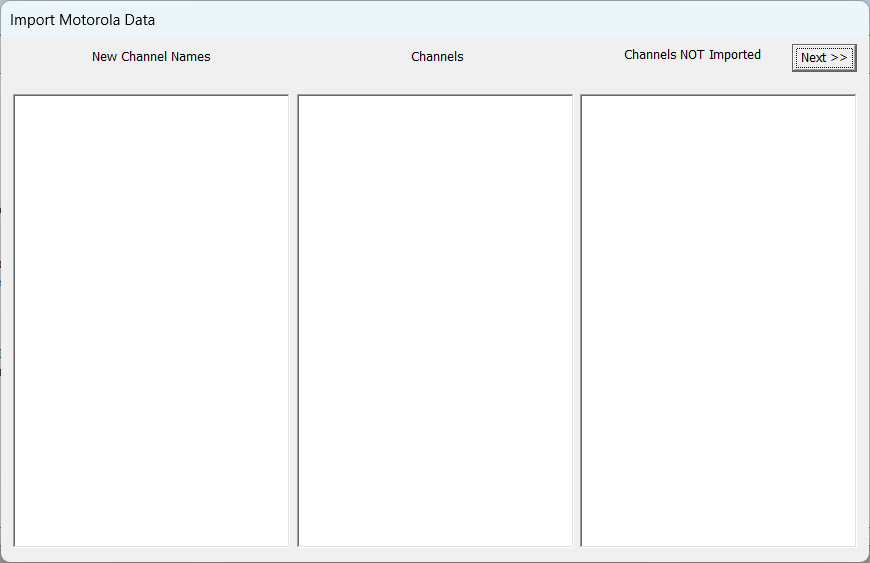The height and width of the screenshot is (563, 870).
Task: Click inside the Channels list box
Action: point(435,321)
